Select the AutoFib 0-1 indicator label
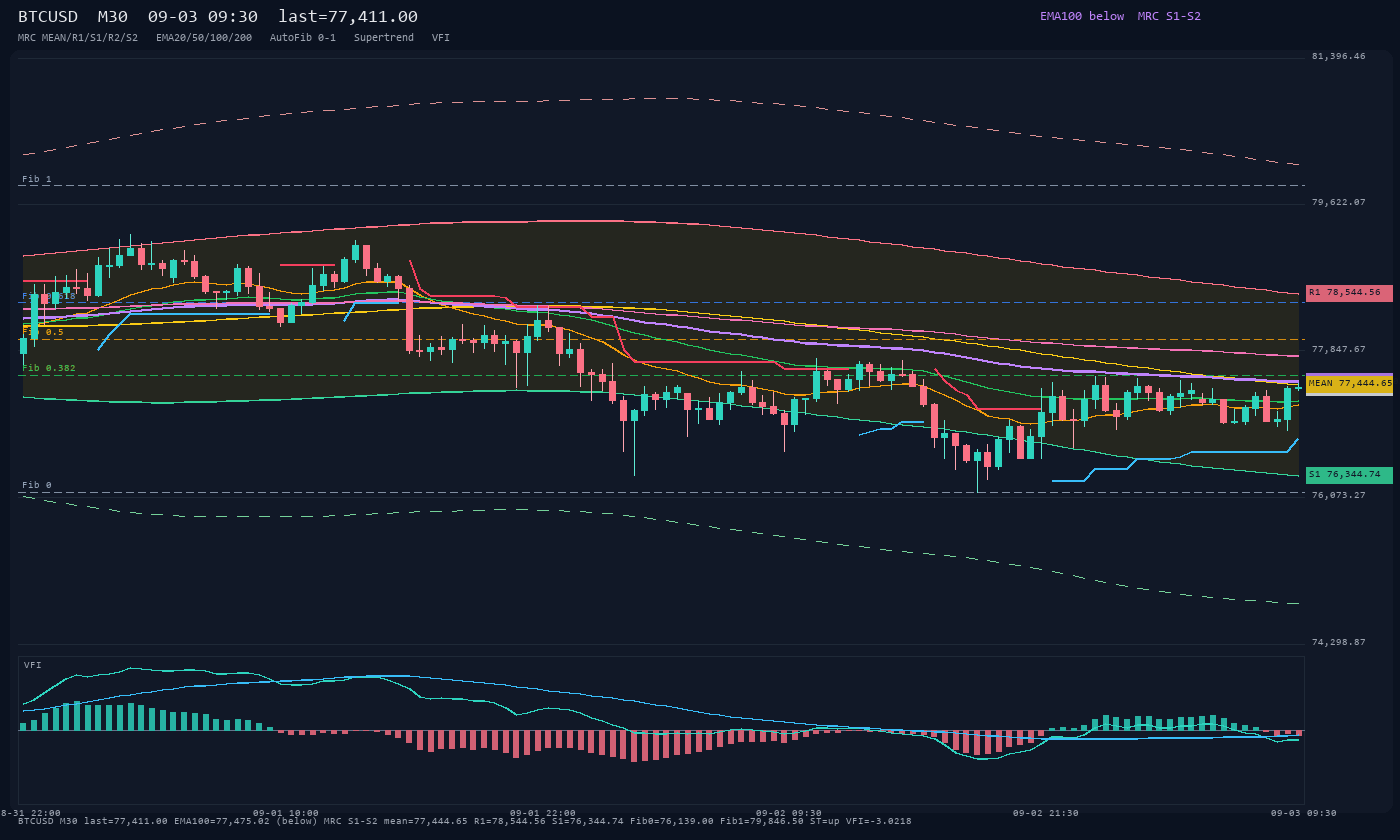Image resolution: width=1400 pixels, height=840 pixels. pos(303,38)
